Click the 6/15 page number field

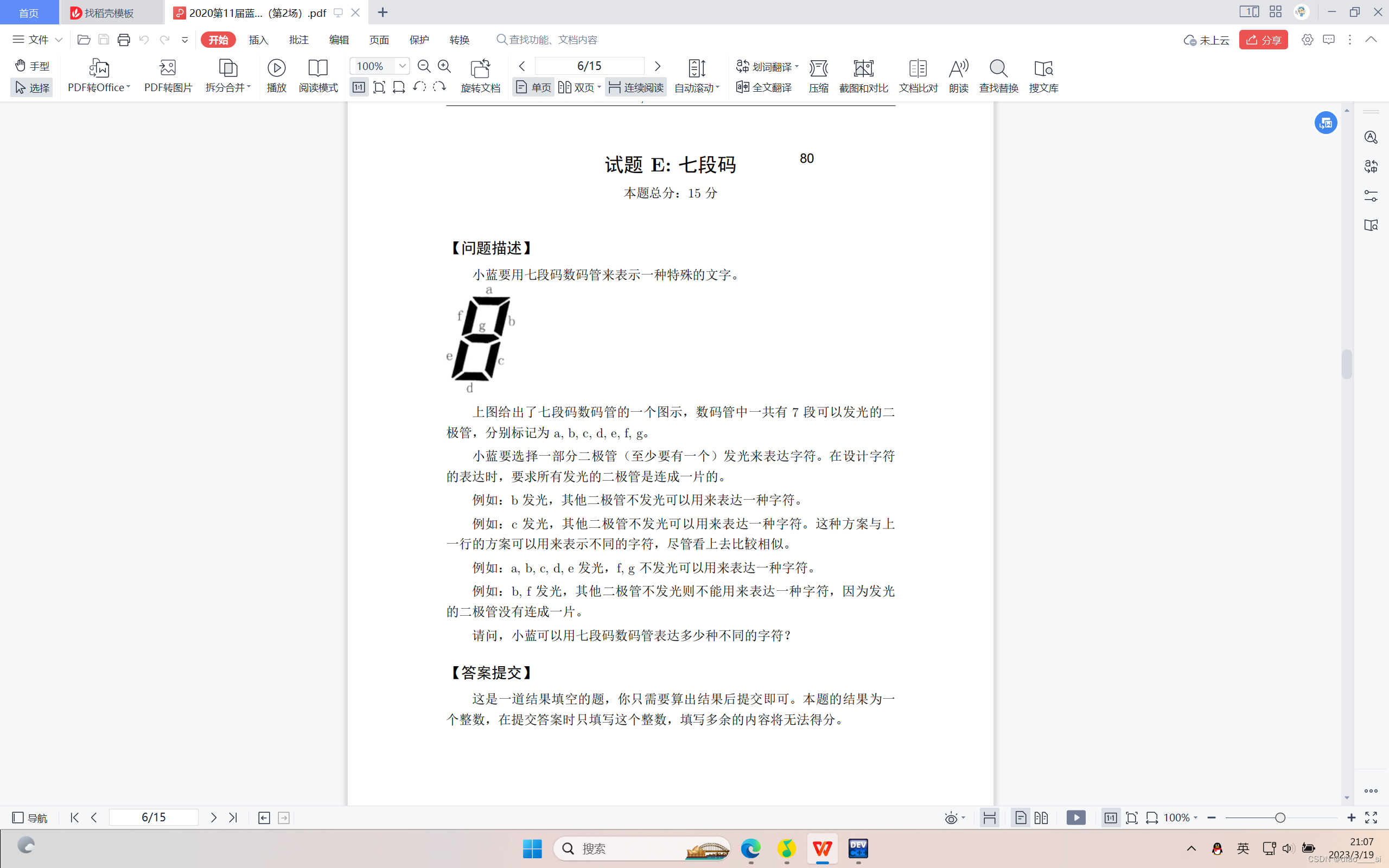tap(589, 66)
